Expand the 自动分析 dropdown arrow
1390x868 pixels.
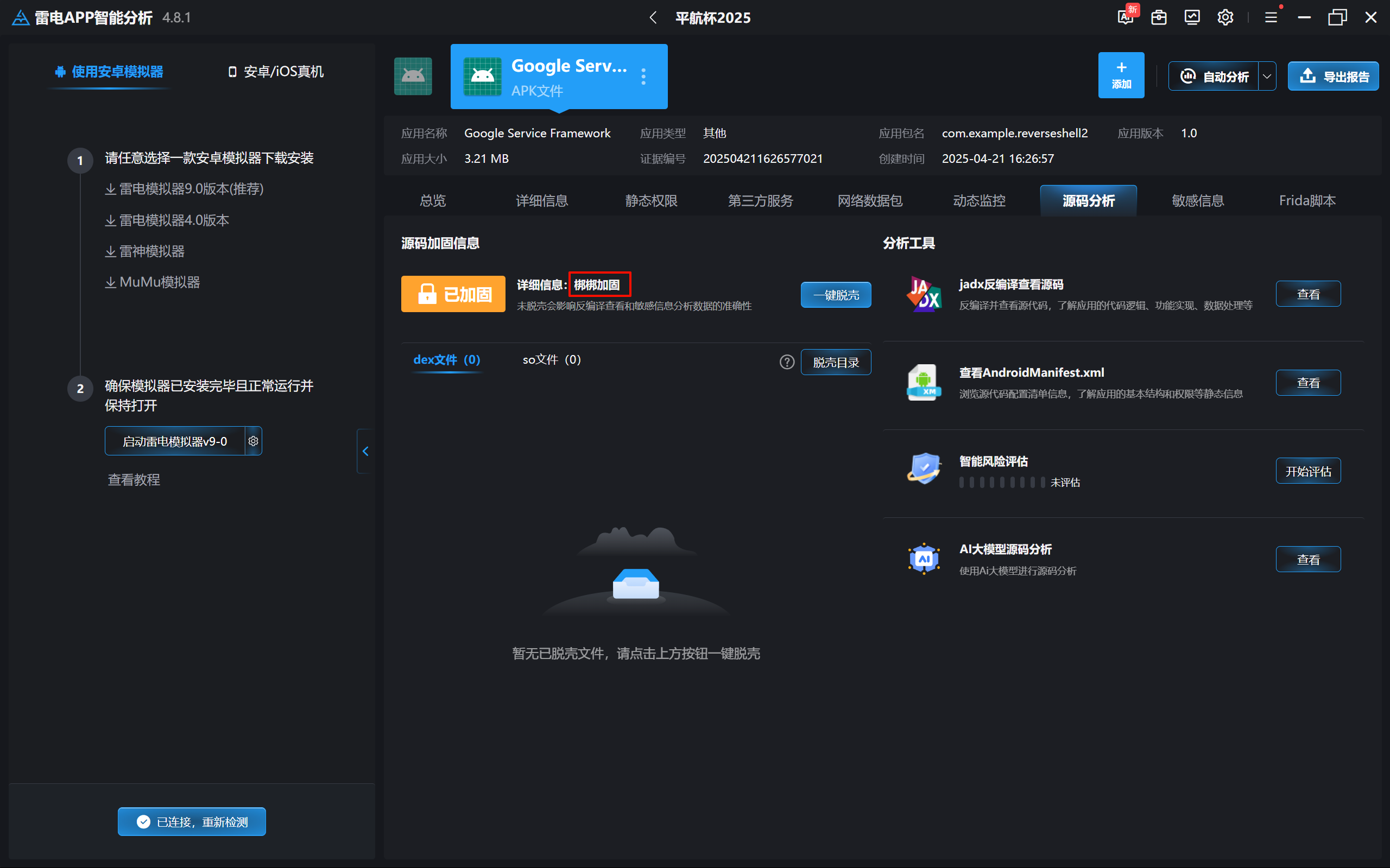(1267, 77)
